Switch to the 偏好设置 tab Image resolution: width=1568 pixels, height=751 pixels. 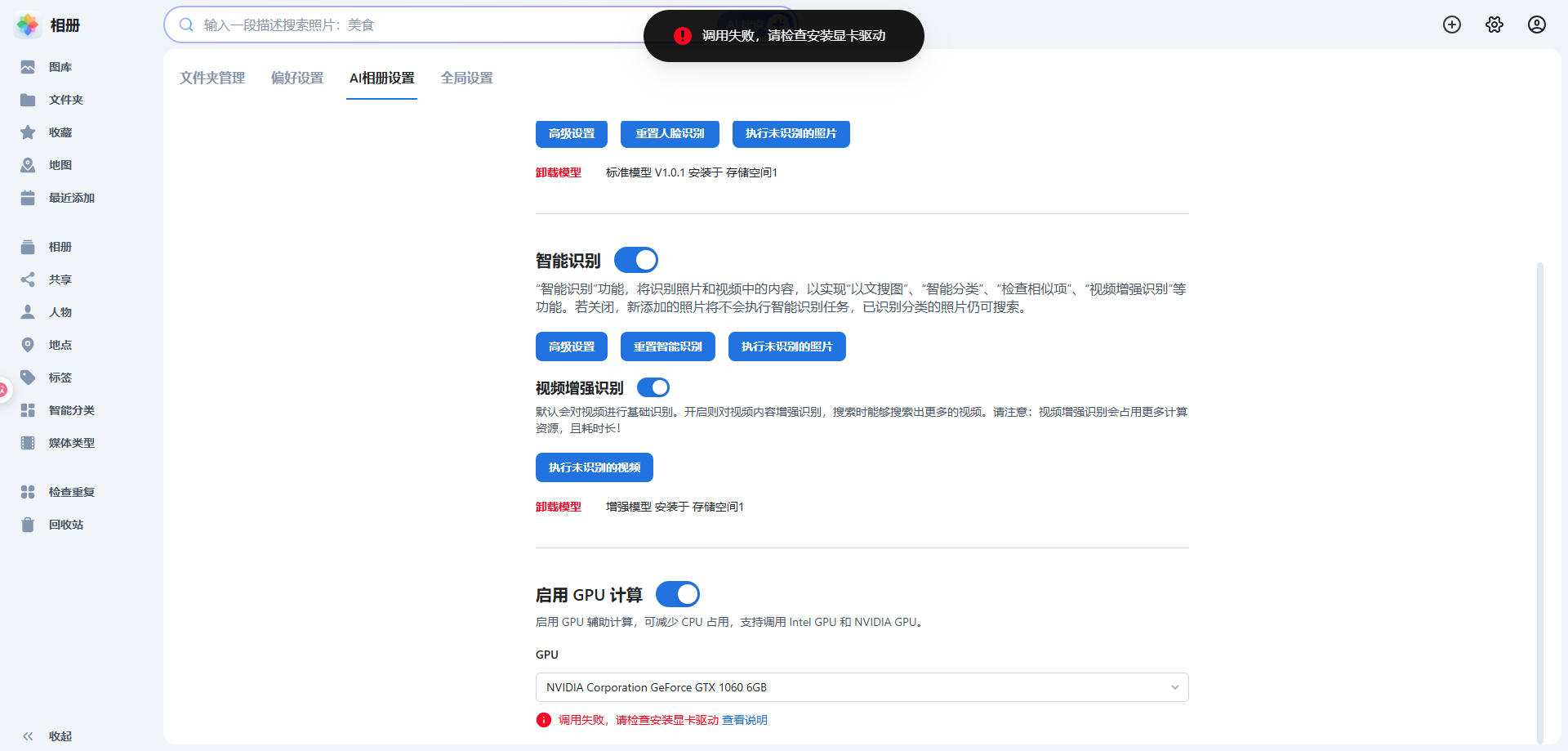pos(297,78)
